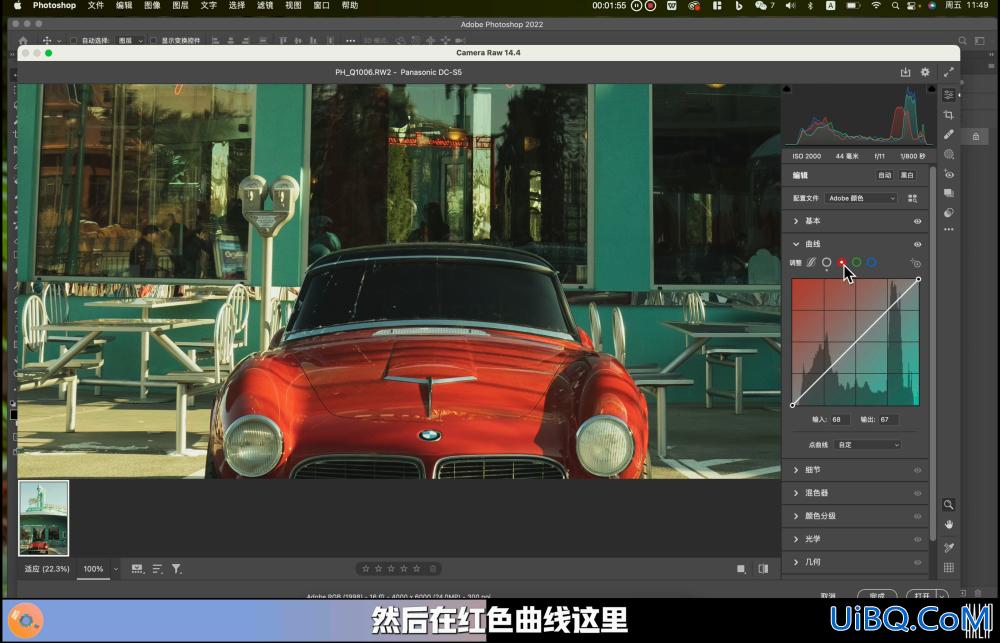Toggle filmstrip display icon
This screenshot has width=1000, height=643.
[137, 568]
